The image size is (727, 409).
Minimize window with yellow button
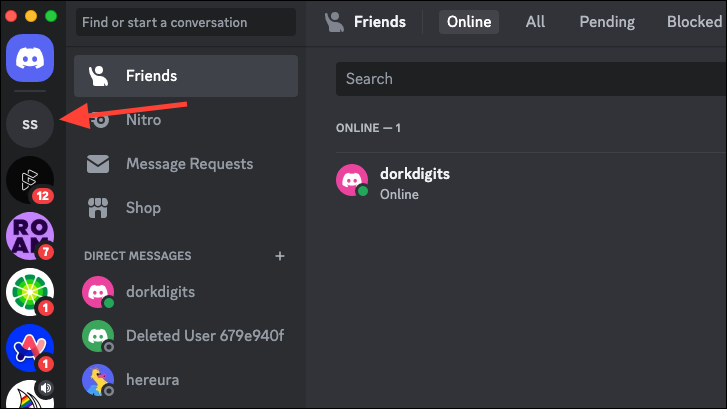(x=31, y=16)
